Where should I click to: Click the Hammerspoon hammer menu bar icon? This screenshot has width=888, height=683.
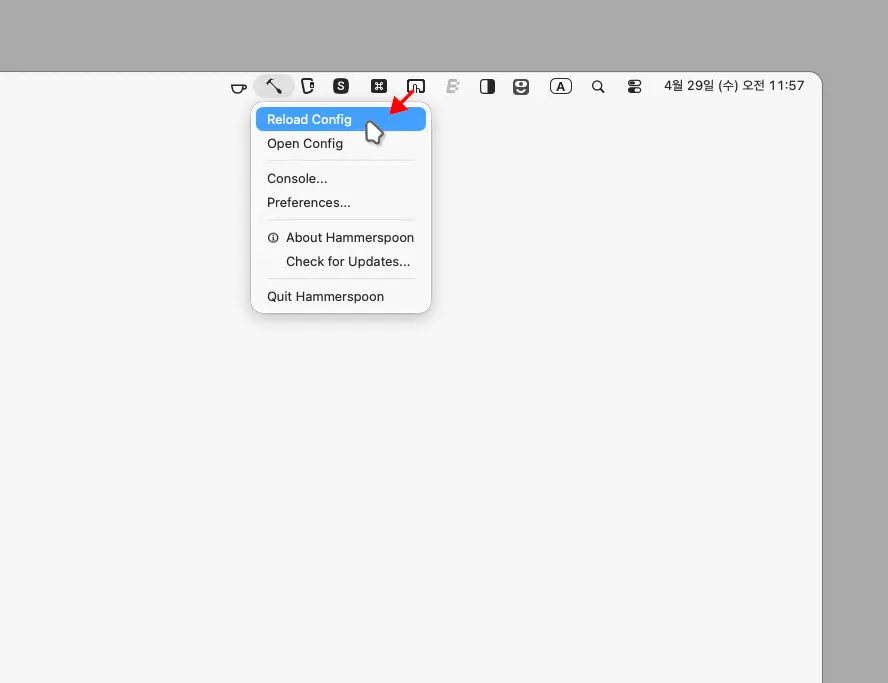point(274,86)
